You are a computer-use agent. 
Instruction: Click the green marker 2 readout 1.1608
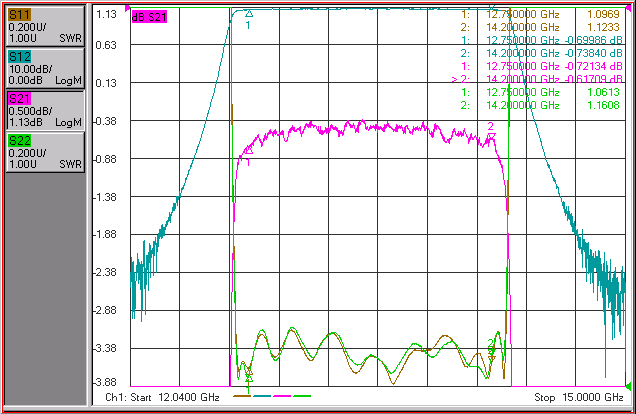coord(604,105)
